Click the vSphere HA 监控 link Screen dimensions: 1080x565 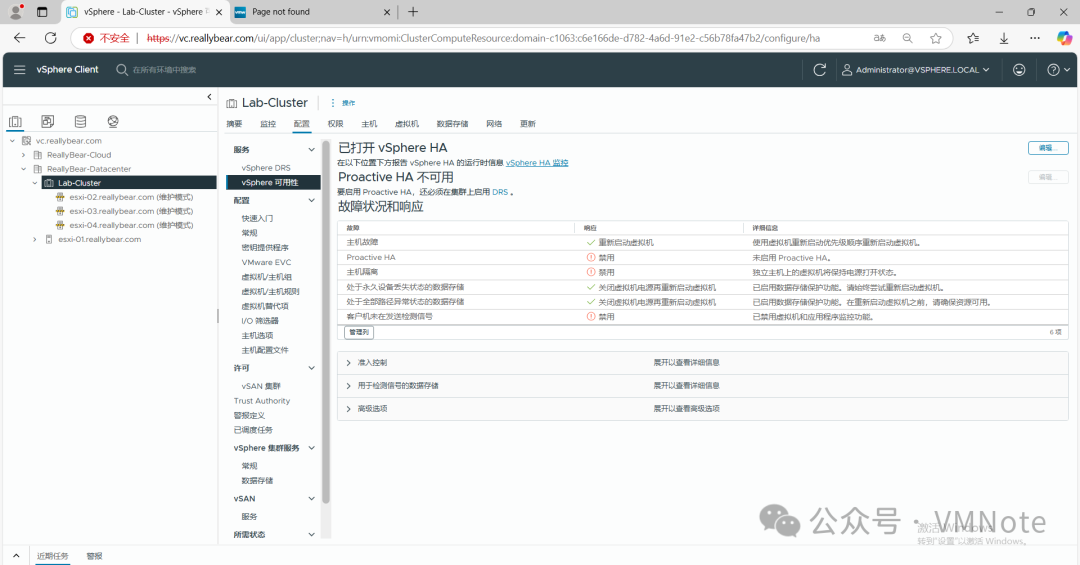pyautogui.click(x=537, y=163)
